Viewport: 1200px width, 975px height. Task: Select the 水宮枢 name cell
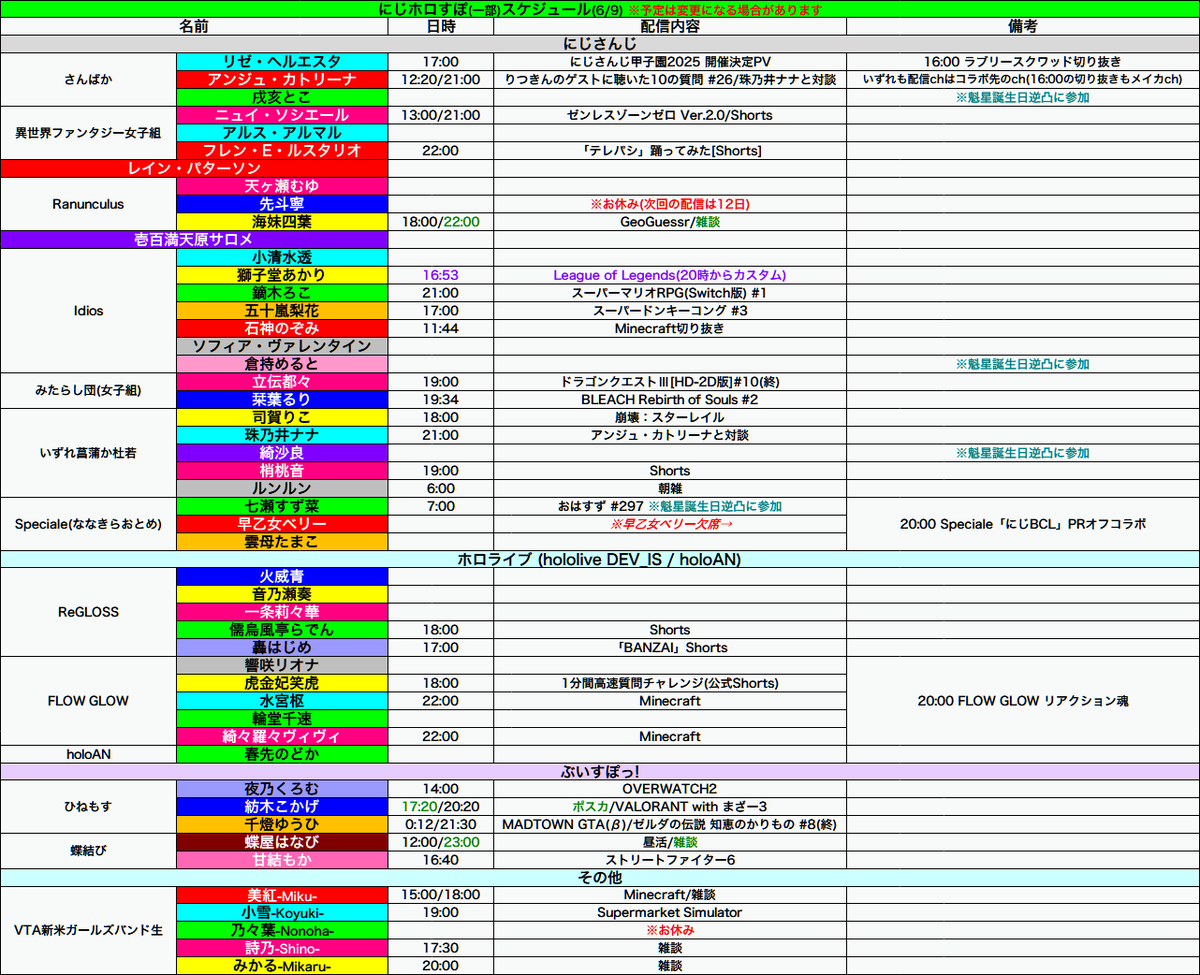pyautogui.click(x=282, y=701)
